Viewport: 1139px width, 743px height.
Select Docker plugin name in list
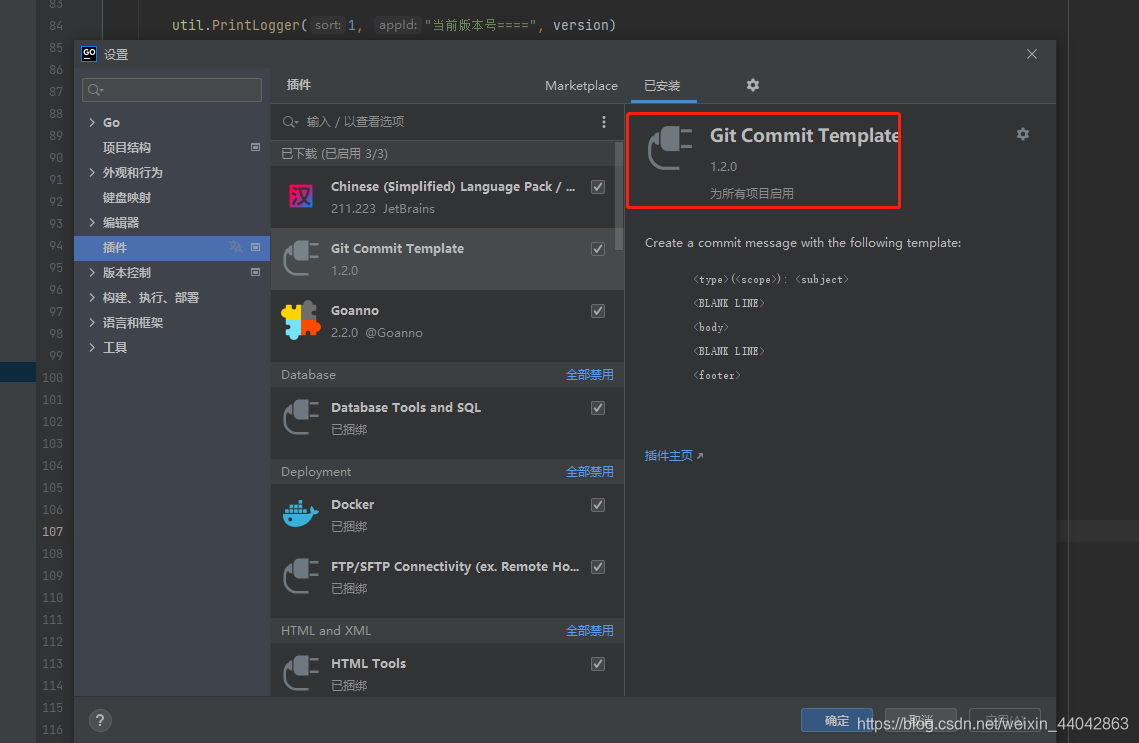click(x=352, y=505)
